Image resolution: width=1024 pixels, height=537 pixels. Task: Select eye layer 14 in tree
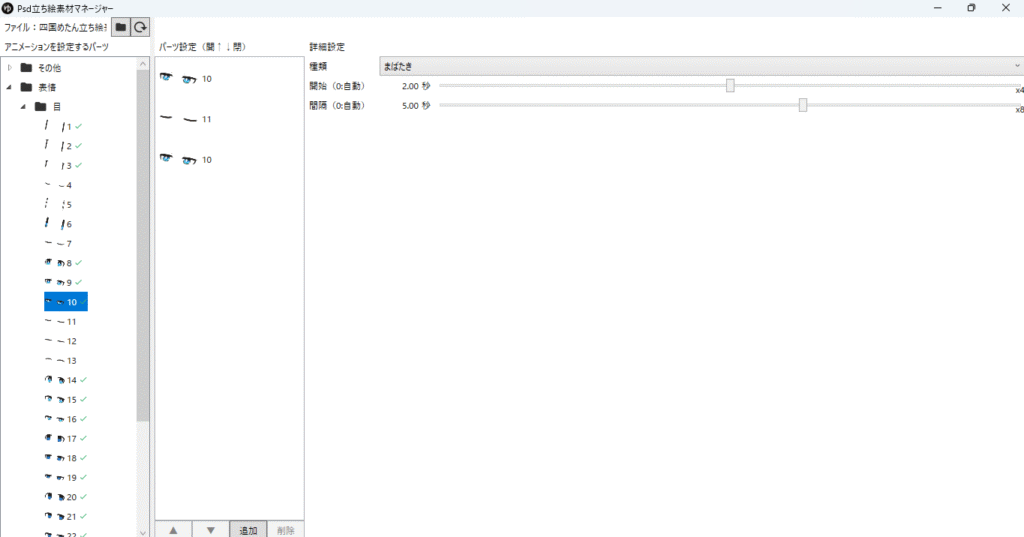(66, 380)
